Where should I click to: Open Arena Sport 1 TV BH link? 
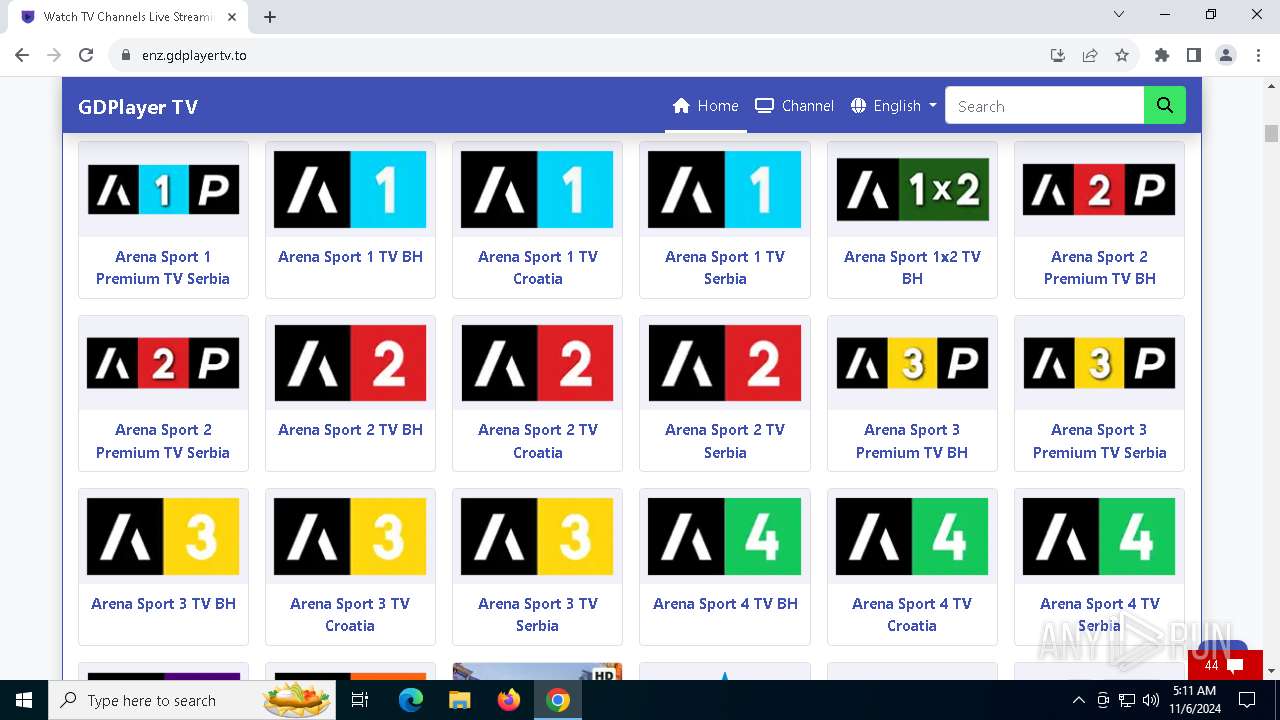350,257
